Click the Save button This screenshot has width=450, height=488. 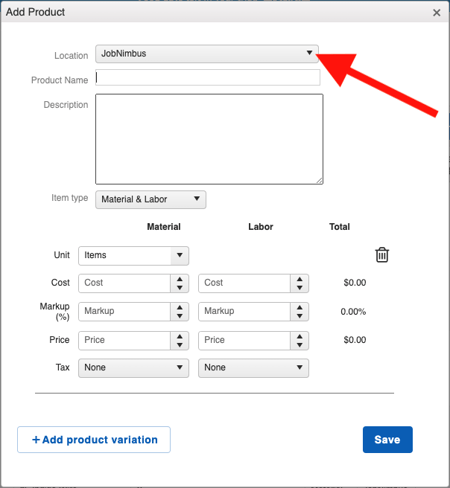click(x=388, y=439)
